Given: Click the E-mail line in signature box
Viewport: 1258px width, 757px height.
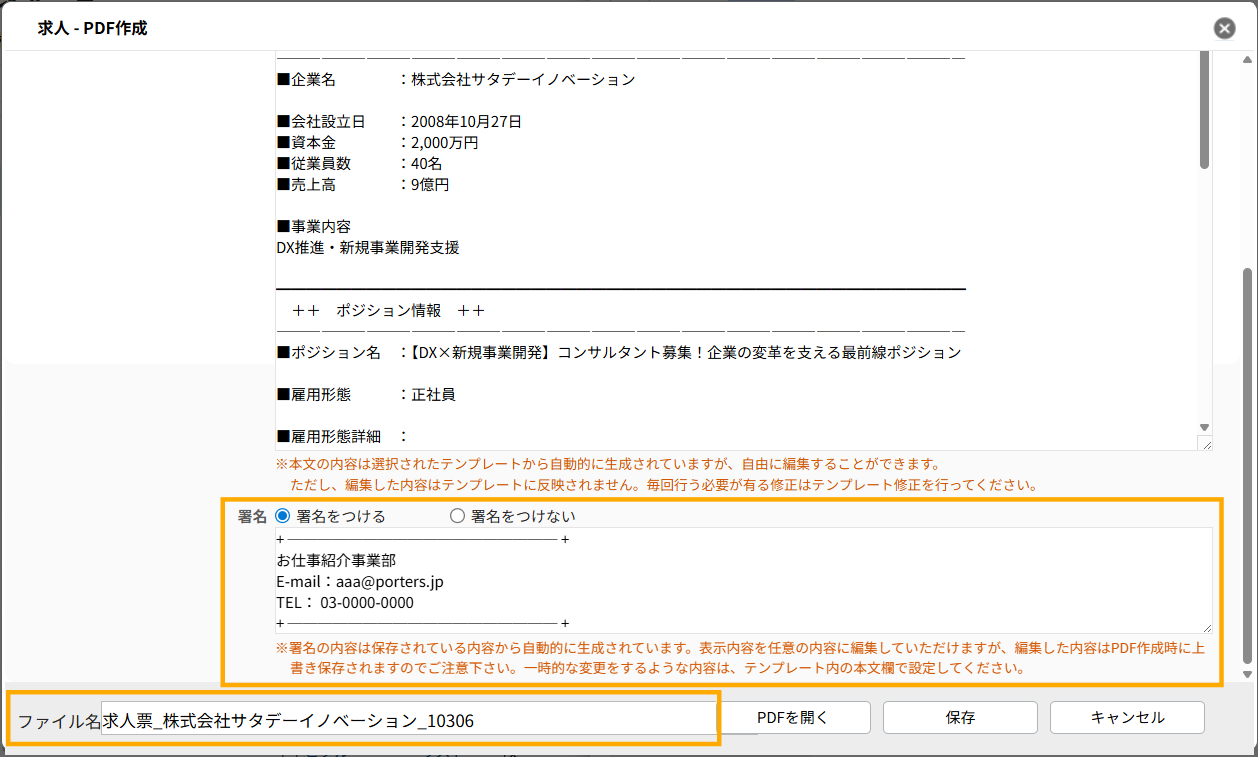Looking at the screenshot, I should (360, 581).
